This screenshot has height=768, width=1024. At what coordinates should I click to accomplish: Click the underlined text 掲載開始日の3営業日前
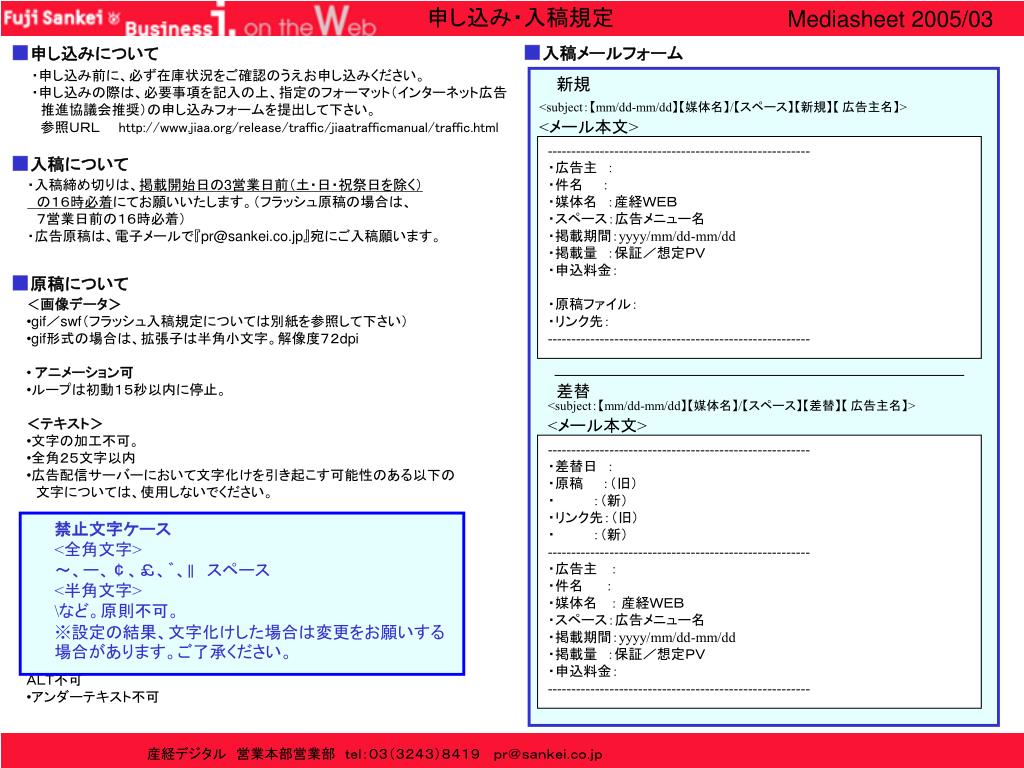click(x=214, y=185)
